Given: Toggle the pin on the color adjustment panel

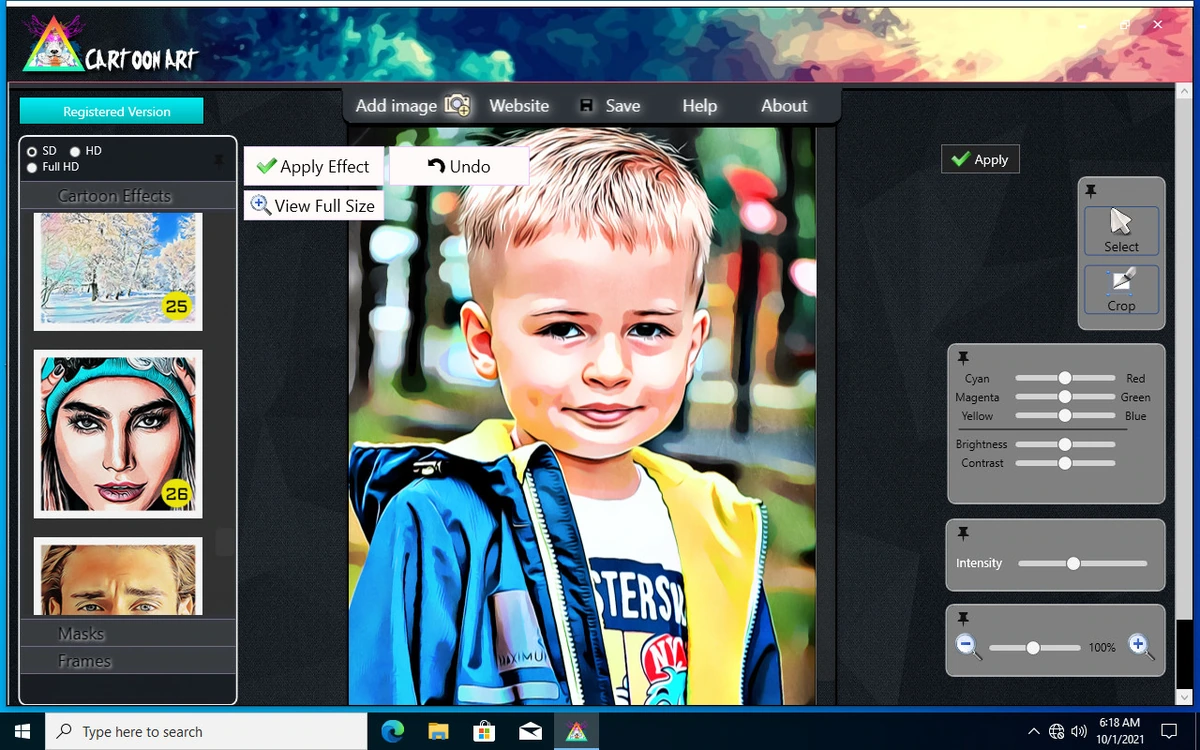Looking at the screenshot, I should coord(963,357).
